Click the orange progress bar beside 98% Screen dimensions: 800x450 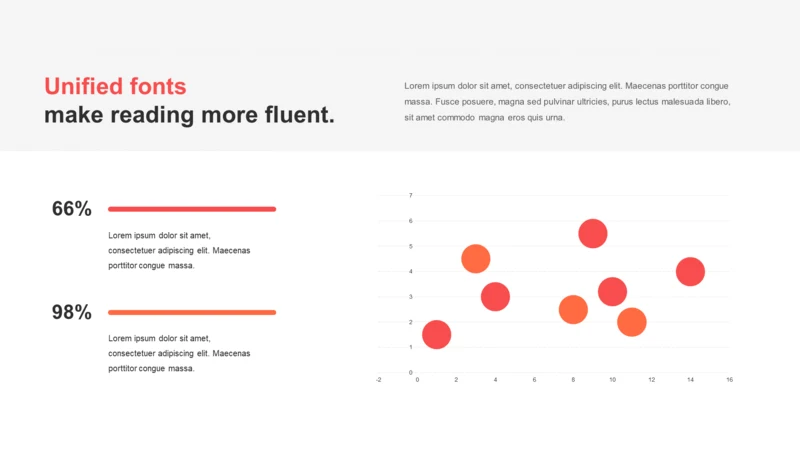[192, 312]
